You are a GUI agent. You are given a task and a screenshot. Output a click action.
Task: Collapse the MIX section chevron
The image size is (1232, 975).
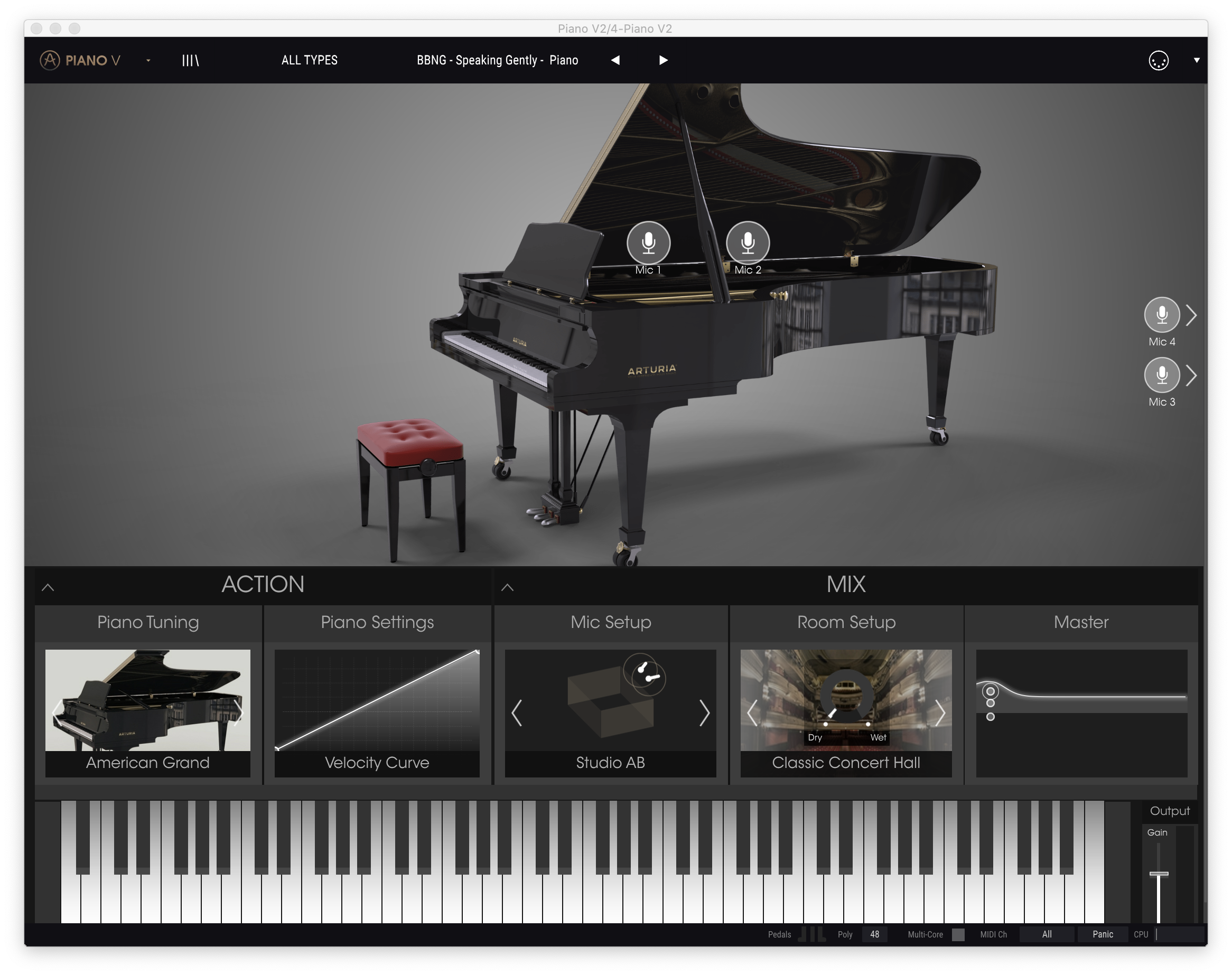507,587
